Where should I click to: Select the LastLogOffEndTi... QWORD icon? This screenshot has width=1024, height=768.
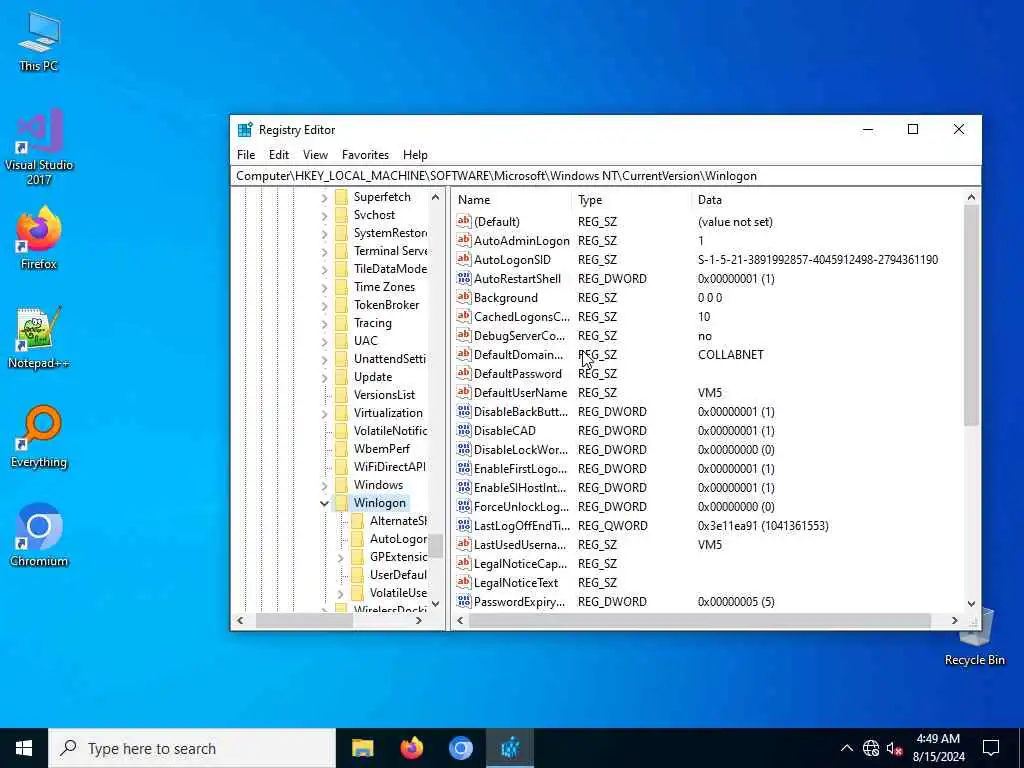[464, 525]
